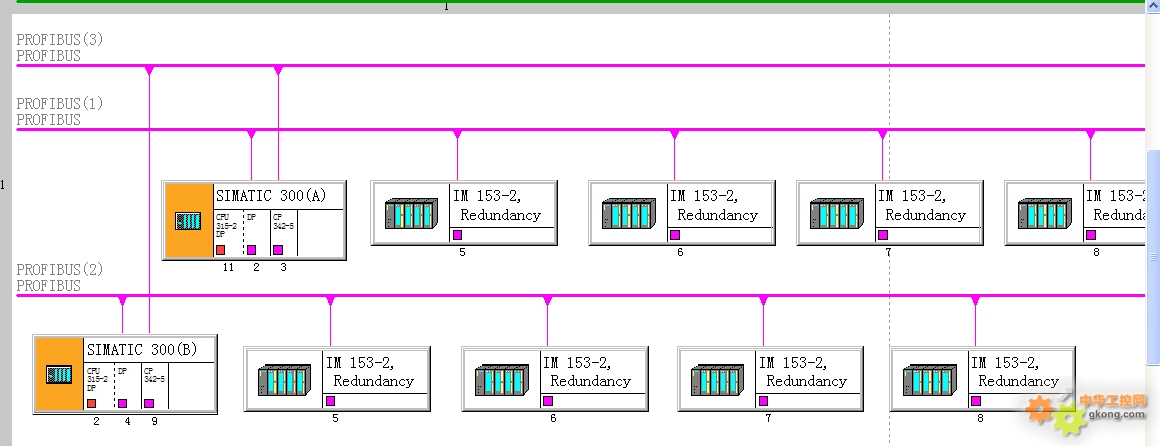Select the orange station icon of SIMATIC 300(B)

point(59,374)
